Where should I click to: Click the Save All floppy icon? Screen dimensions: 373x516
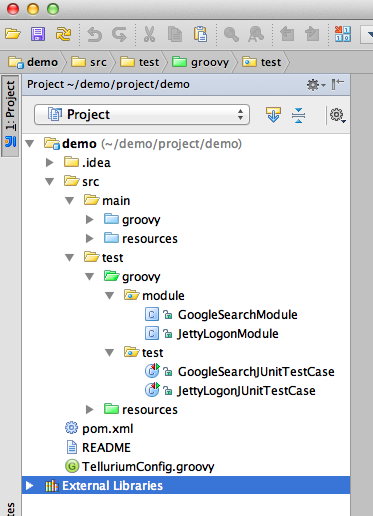[x=38, y=34]
